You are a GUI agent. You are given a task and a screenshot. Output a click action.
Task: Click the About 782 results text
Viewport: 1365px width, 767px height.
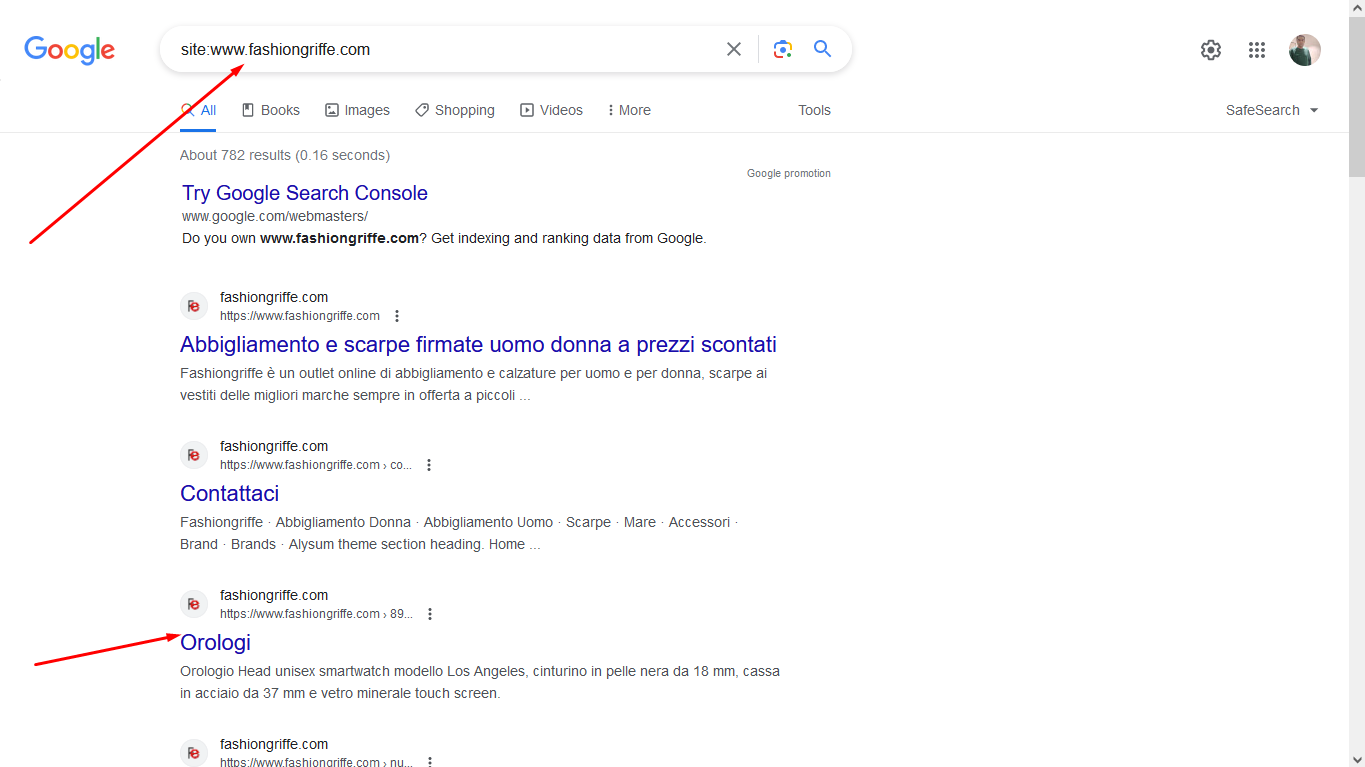[285, 155]
